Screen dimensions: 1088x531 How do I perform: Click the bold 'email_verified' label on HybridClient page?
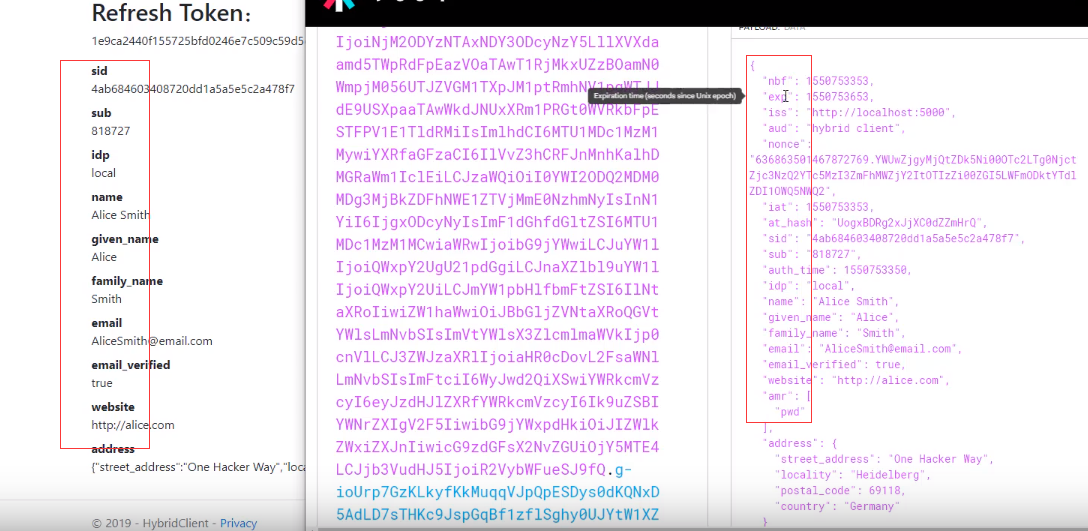click(130, 365)
